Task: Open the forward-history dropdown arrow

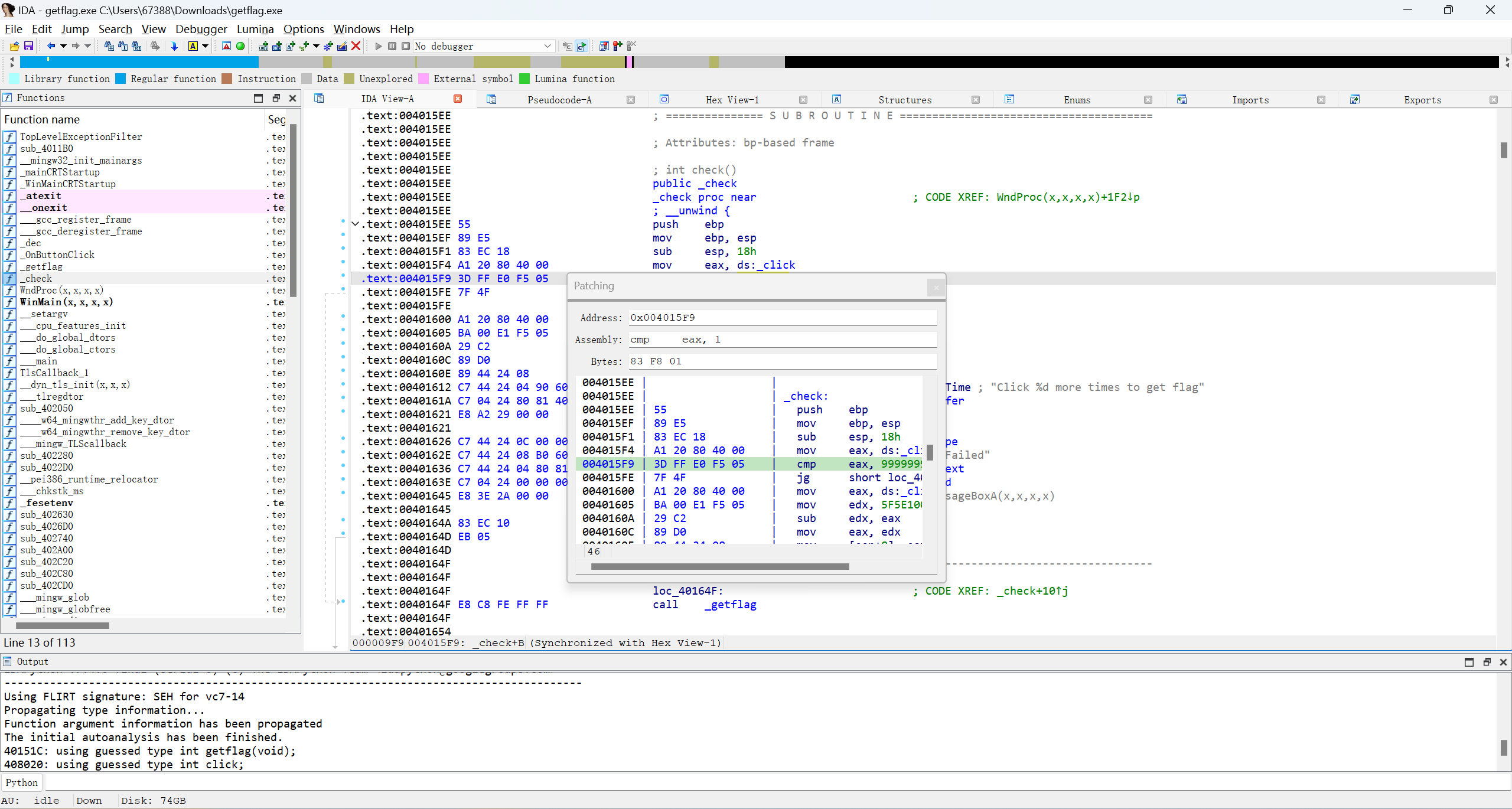Action: coord(88,46)
